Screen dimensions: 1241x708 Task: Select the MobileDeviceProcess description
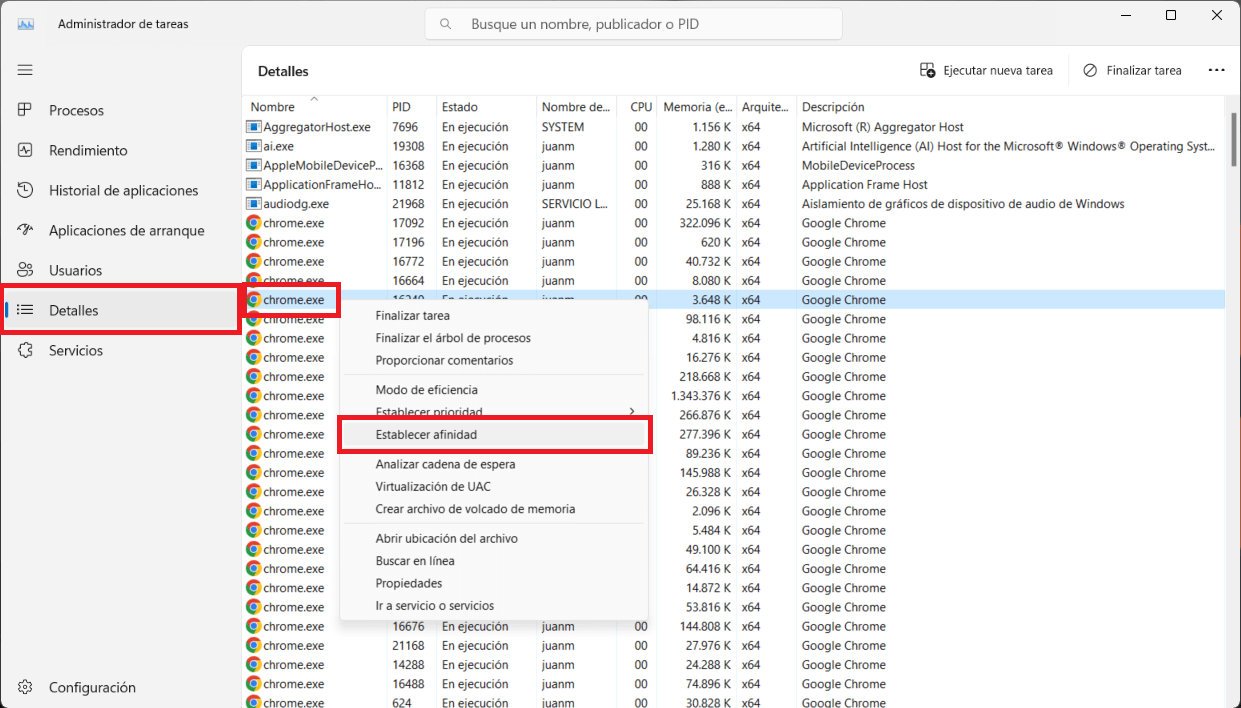coord(858,165)
